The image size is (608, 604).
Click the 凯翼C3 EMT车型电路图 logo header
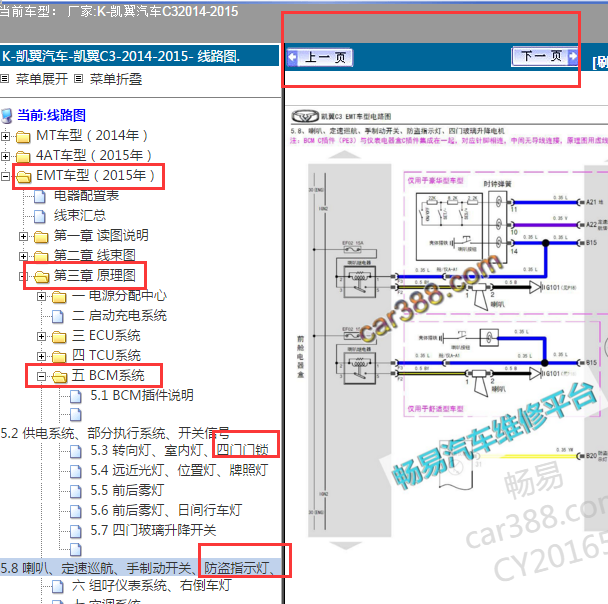[341, 116]
